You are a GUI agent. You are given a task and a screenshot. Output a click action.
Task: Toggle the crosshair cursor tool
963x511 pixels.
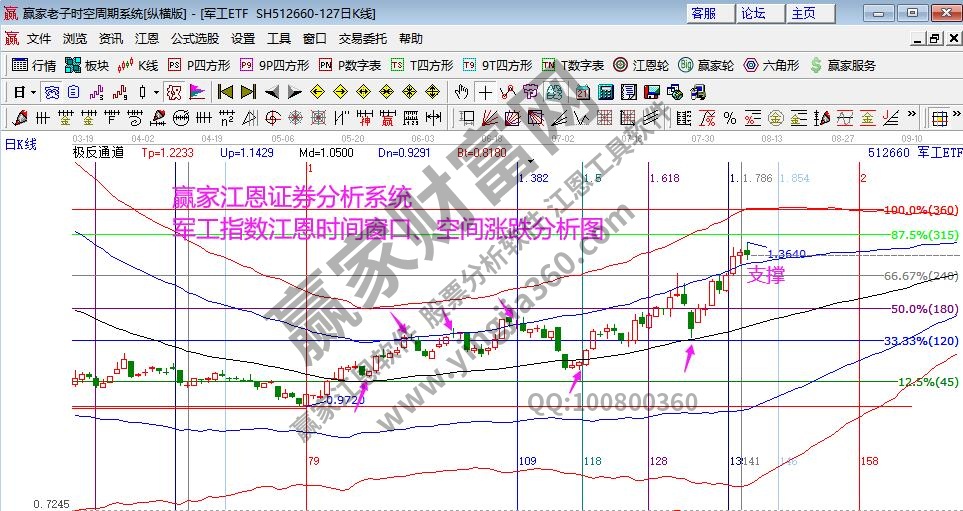[x=486, y=92]
